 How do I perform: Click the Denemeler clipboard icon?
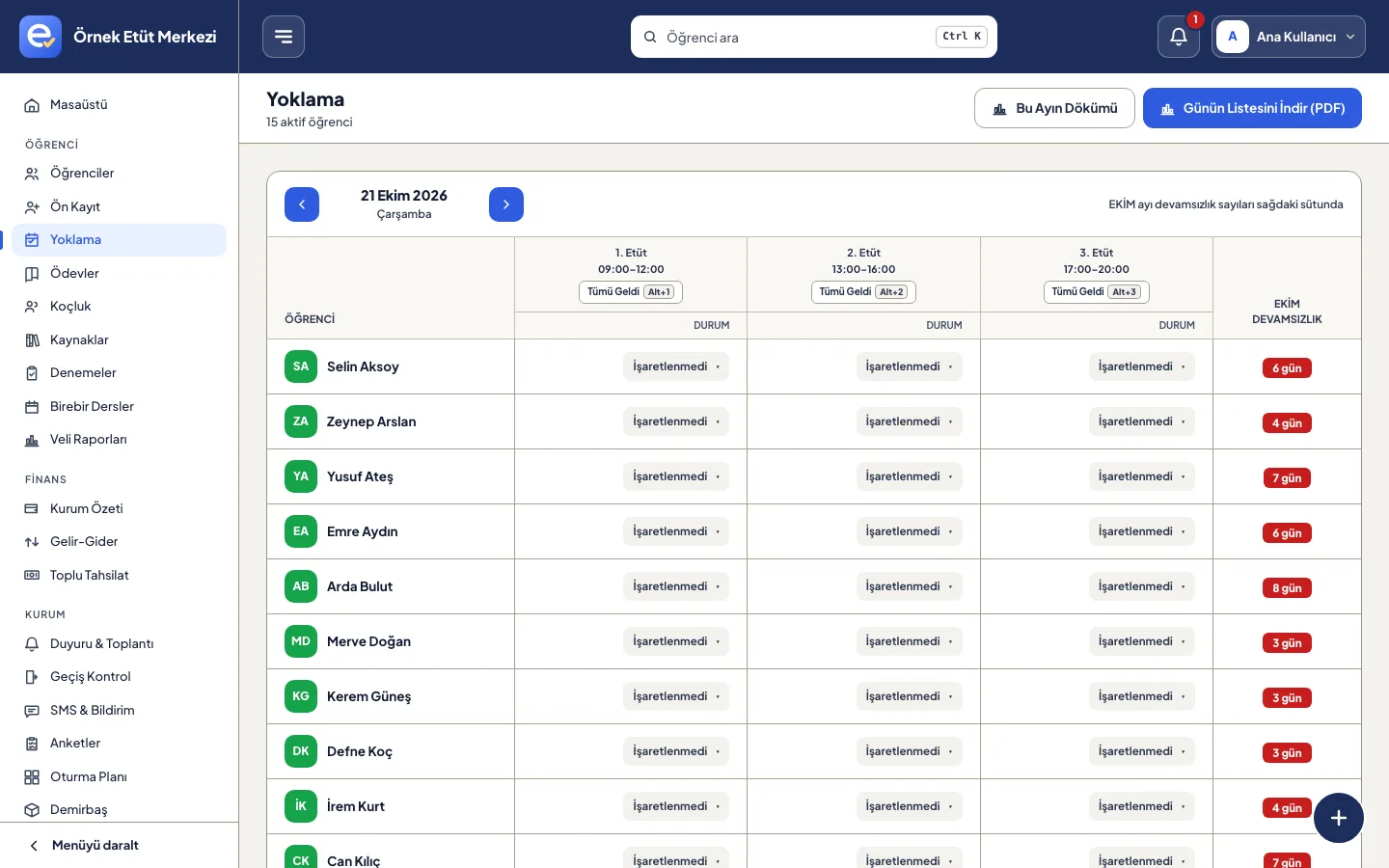32,373
